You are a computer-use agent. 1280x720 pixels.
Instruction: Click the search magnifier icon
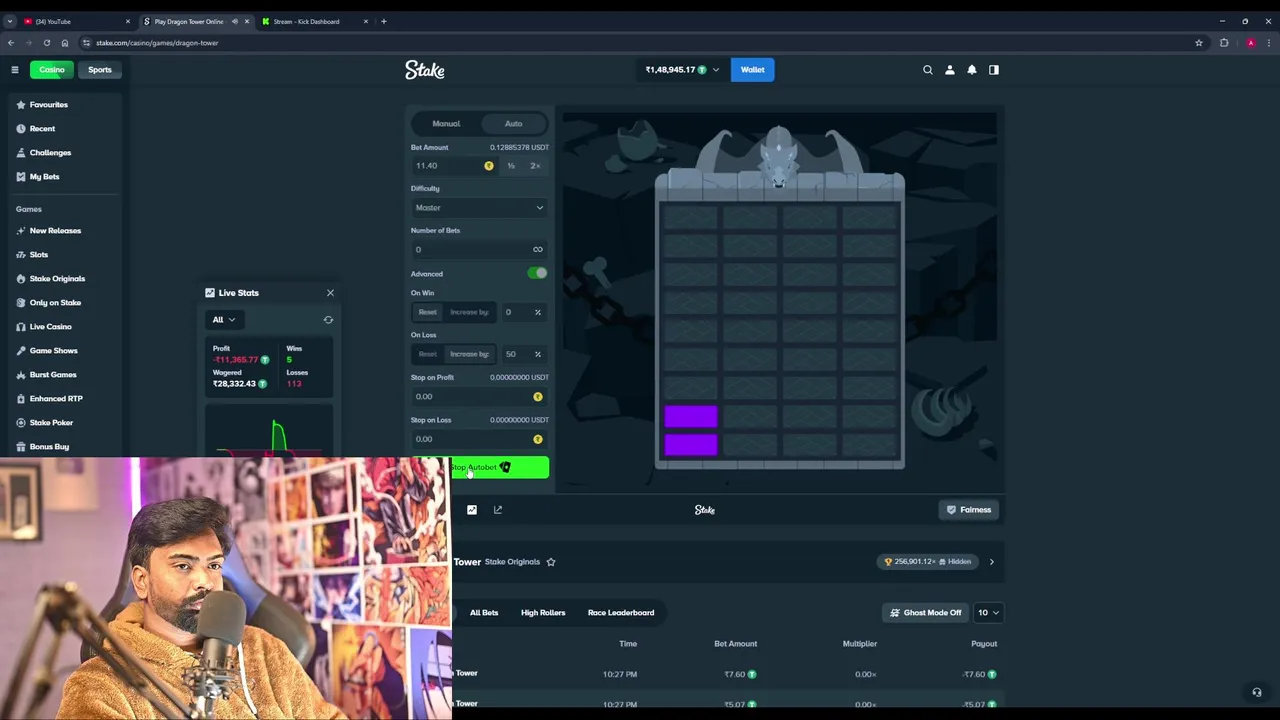[x=927, y=70]
